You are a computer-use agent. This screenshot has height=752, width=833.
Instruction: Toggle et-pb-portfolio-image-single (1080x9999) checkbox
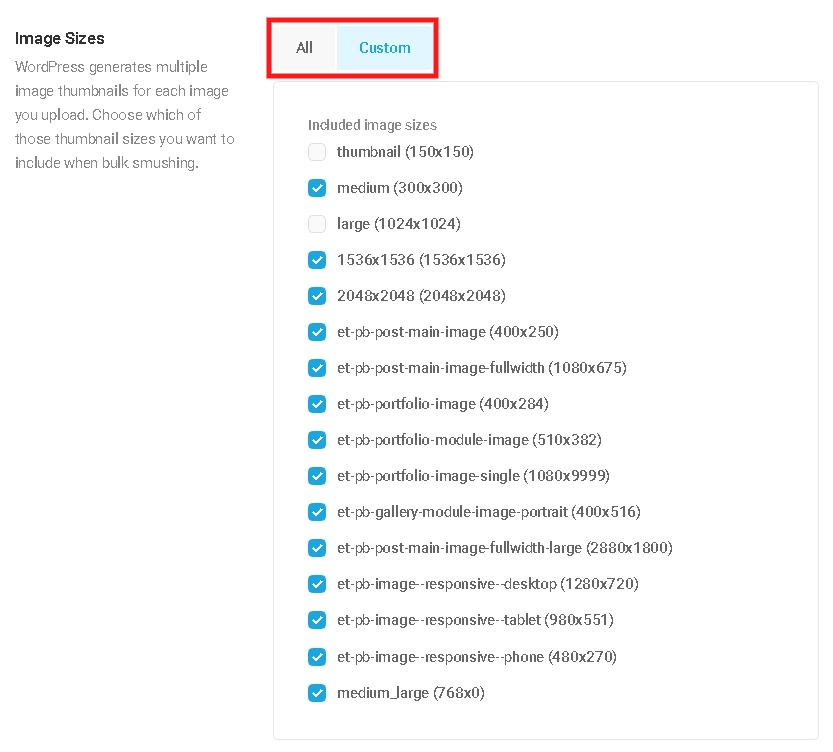317,476
